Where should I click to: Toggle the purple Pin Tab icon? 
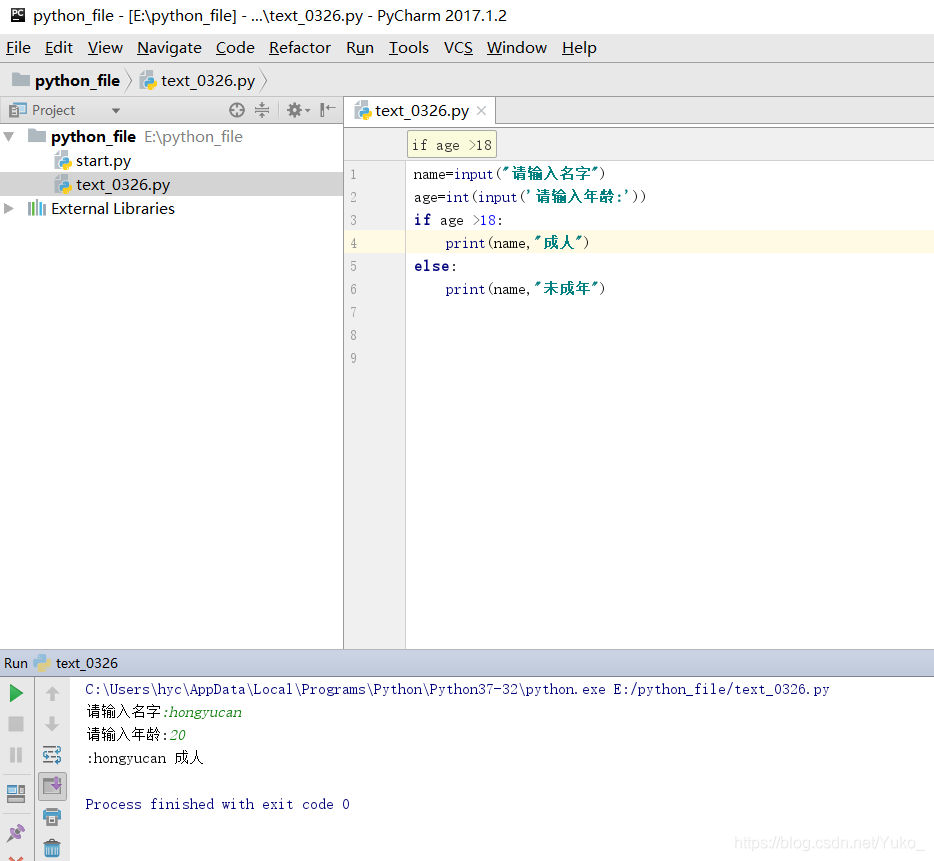coord(16,832)
